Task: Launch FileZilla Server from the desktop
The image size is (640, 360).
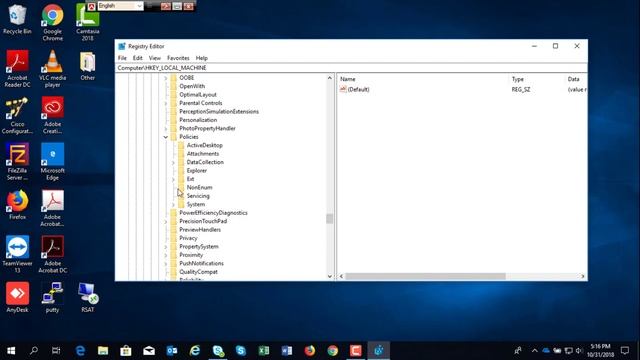Action: 17,162
